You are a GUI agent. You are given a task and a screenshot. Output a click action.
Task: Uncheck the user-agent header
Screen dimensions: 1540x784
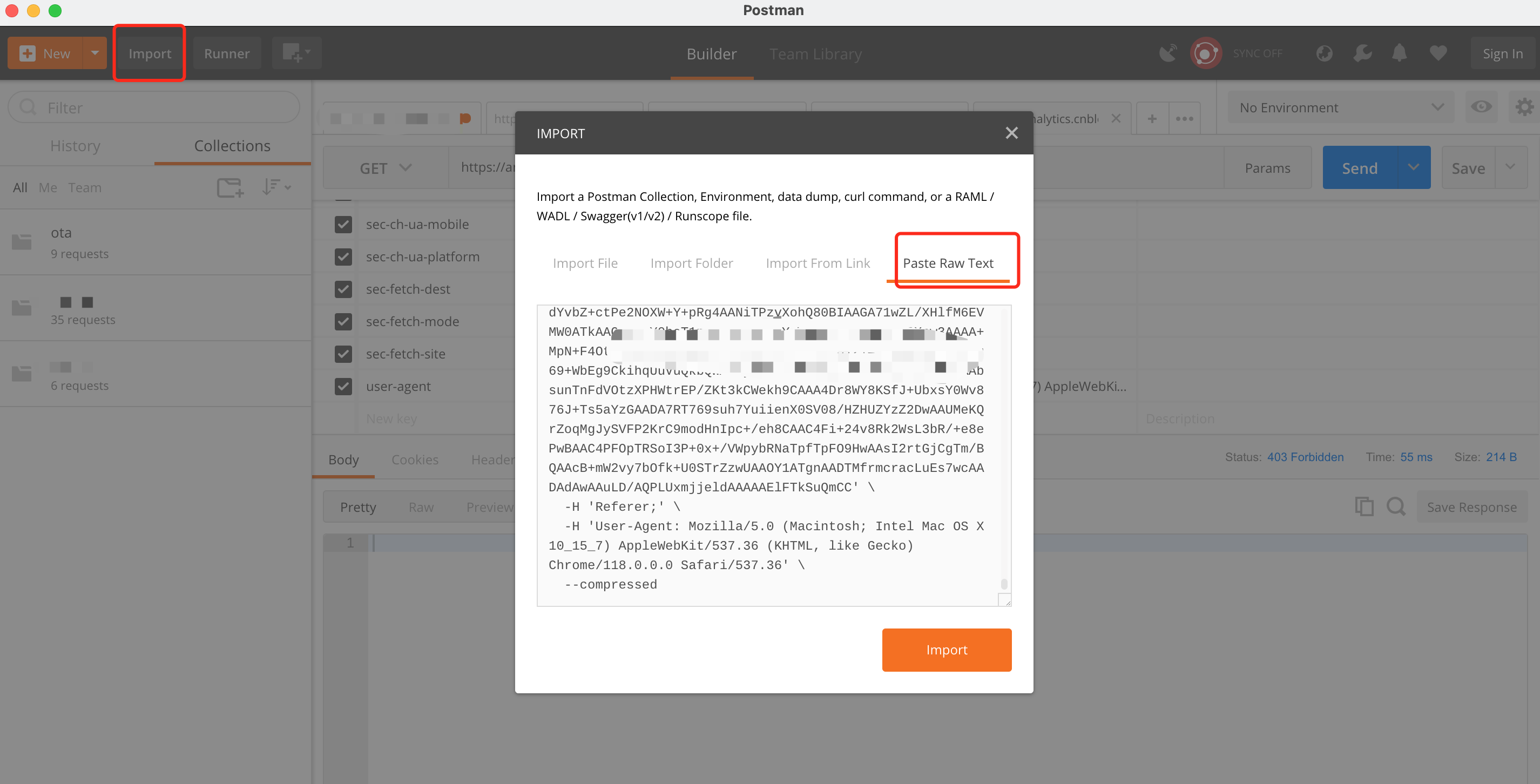point(343,386)
